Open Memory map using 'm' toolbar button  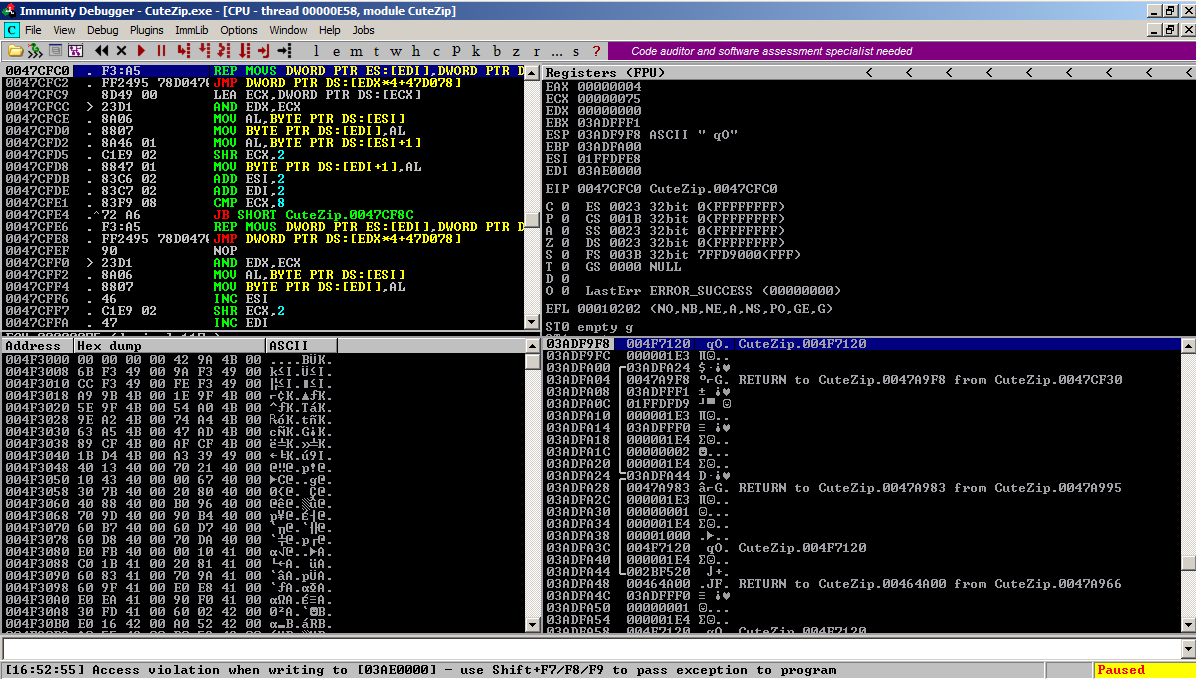point(355,50)
